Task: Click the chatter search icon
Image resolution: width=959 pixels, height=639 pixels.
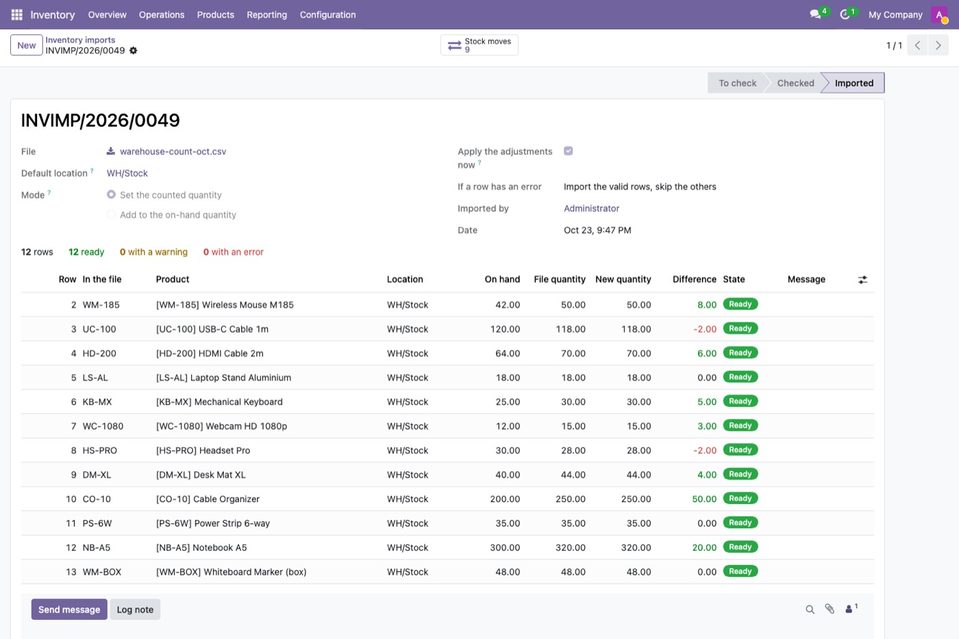Action: (810, 609)
